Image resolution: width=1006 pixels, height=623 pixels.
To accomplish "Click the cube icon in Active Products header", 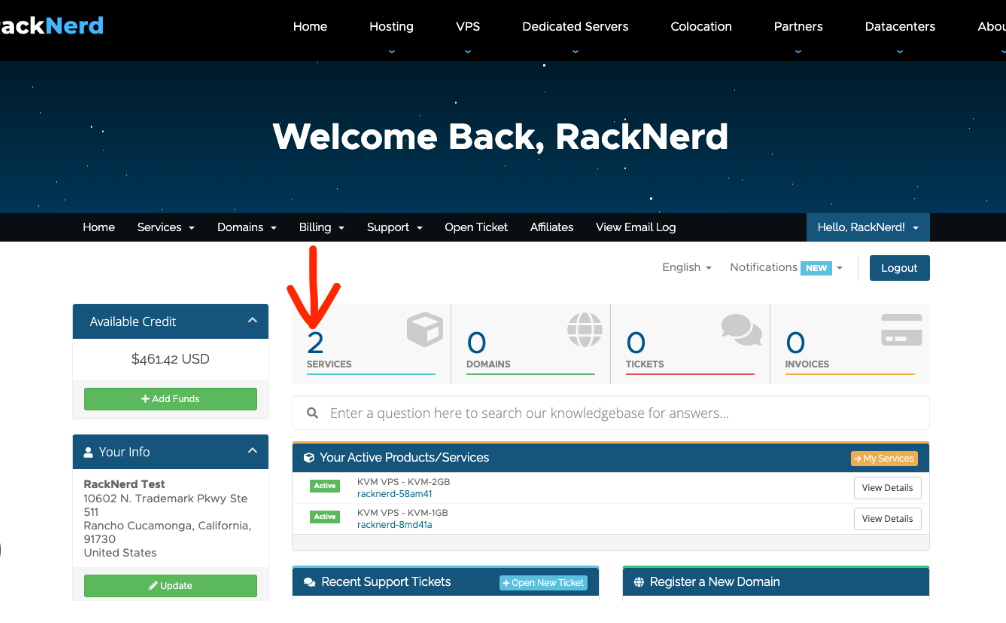I will 309,457.
